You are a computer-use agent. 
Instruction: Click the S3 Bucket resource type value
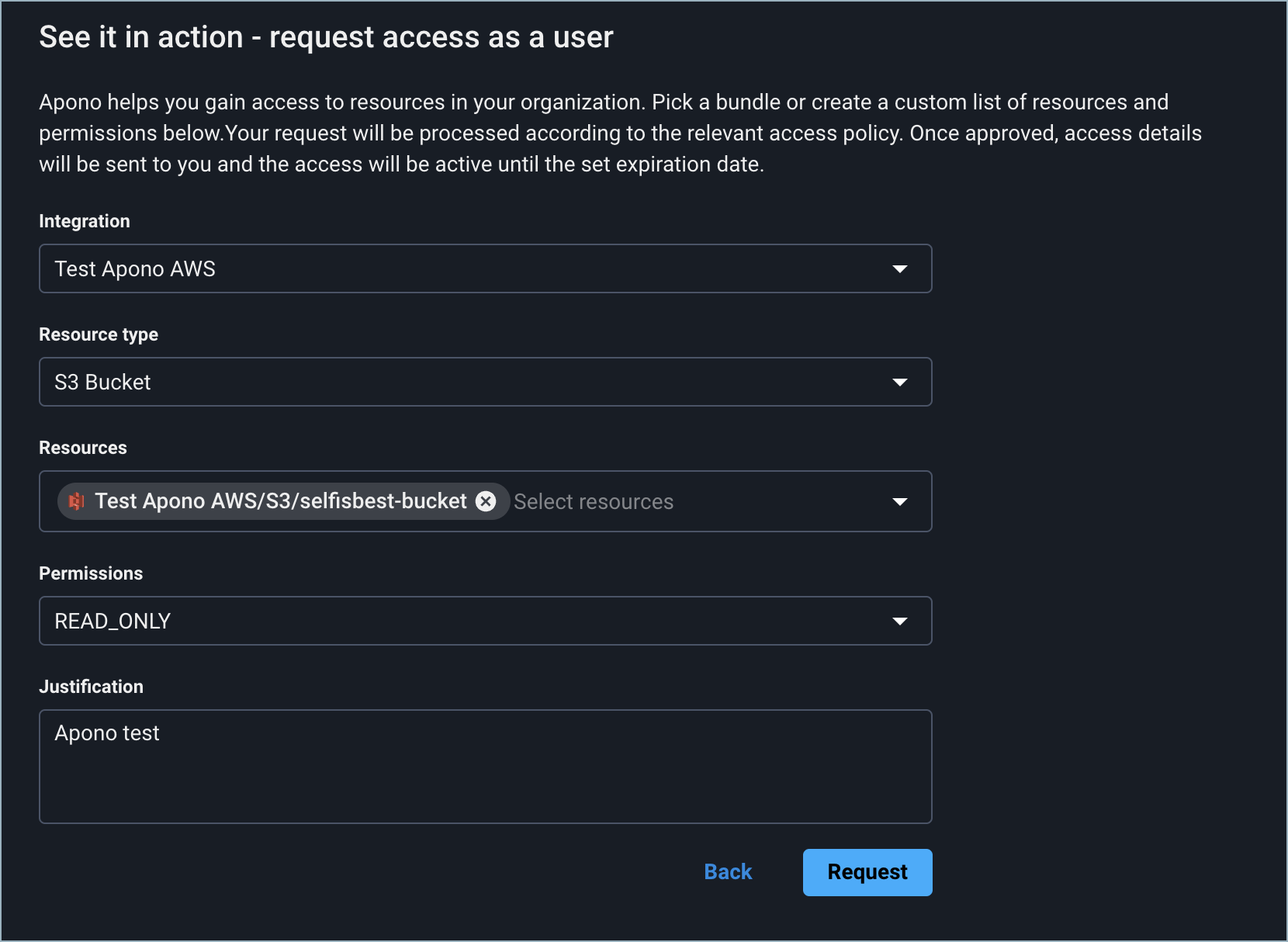tap(102, 383)
